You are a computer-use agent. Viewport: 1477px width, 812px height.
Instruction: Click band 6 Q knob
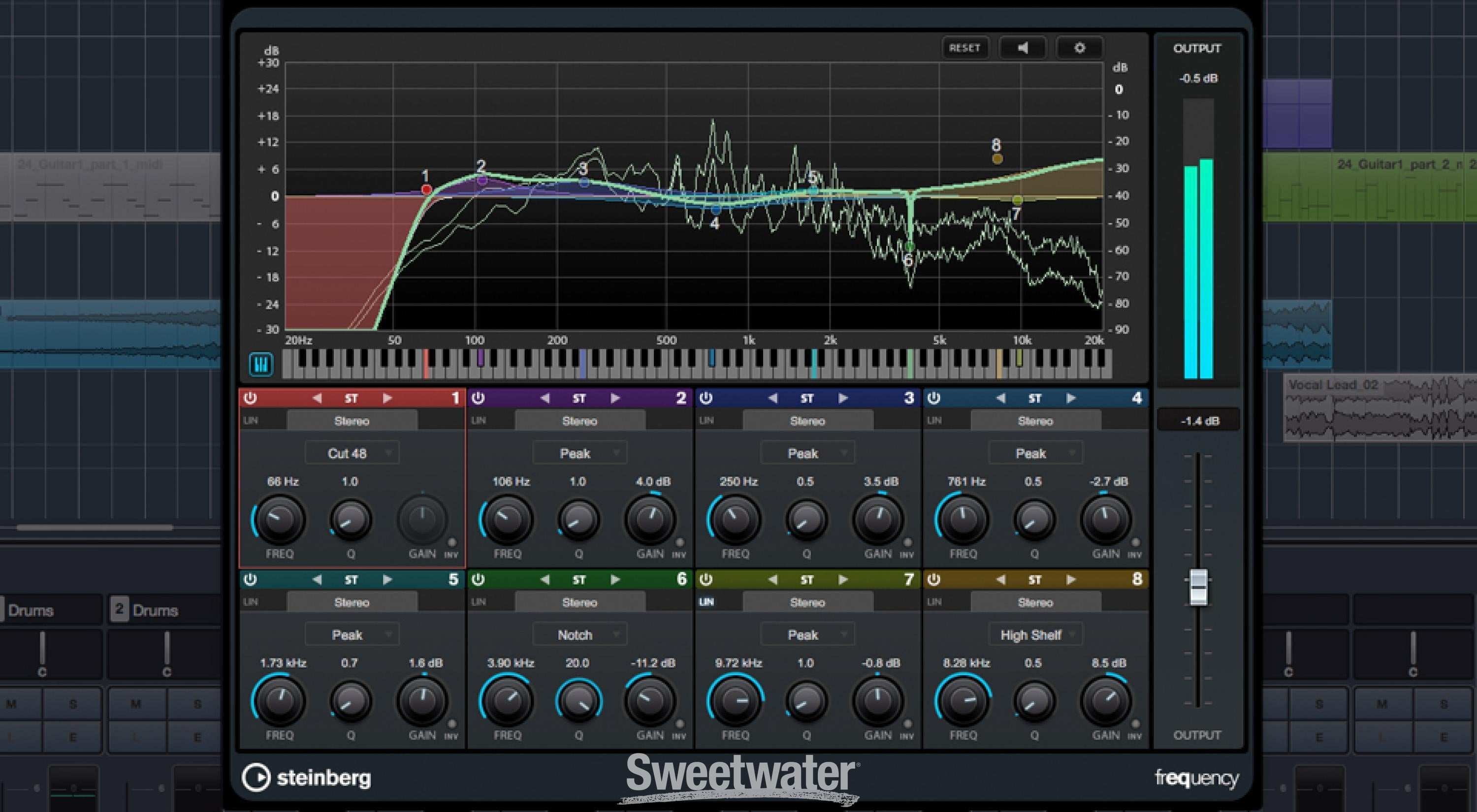tap(578, 700)
